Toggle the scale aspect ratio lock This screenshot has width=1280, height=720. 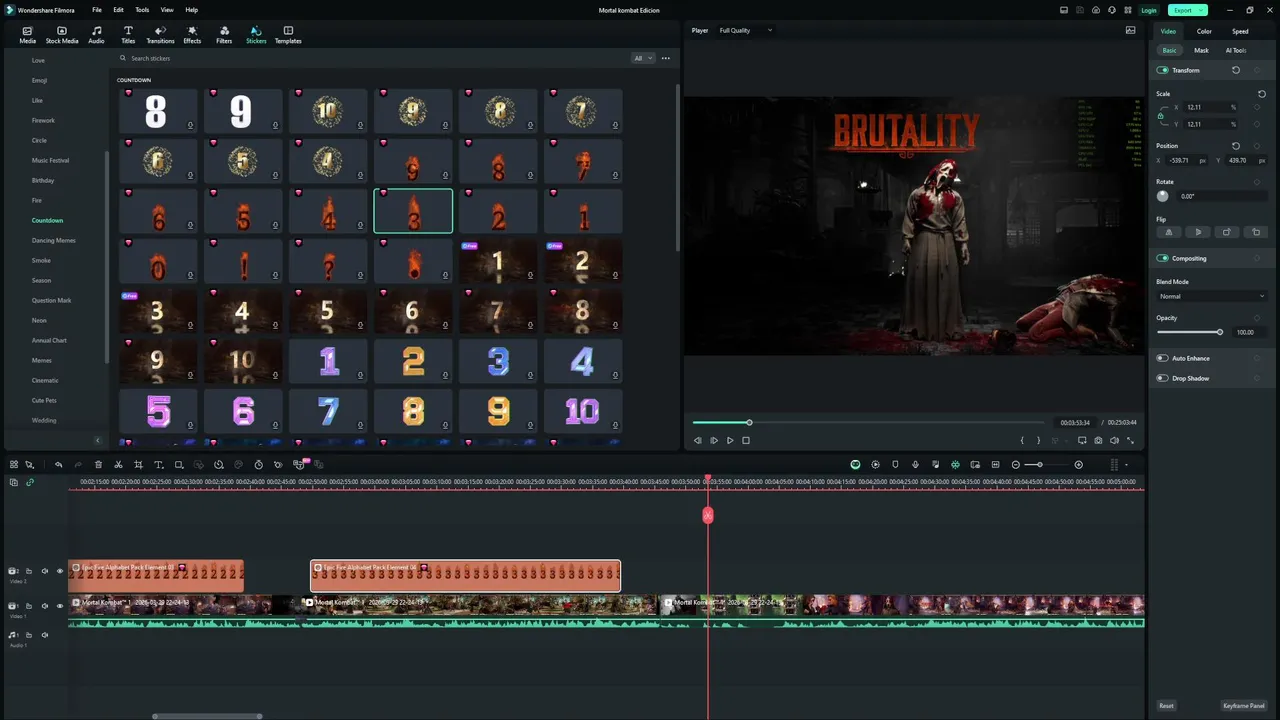[x=1160, y=116]
